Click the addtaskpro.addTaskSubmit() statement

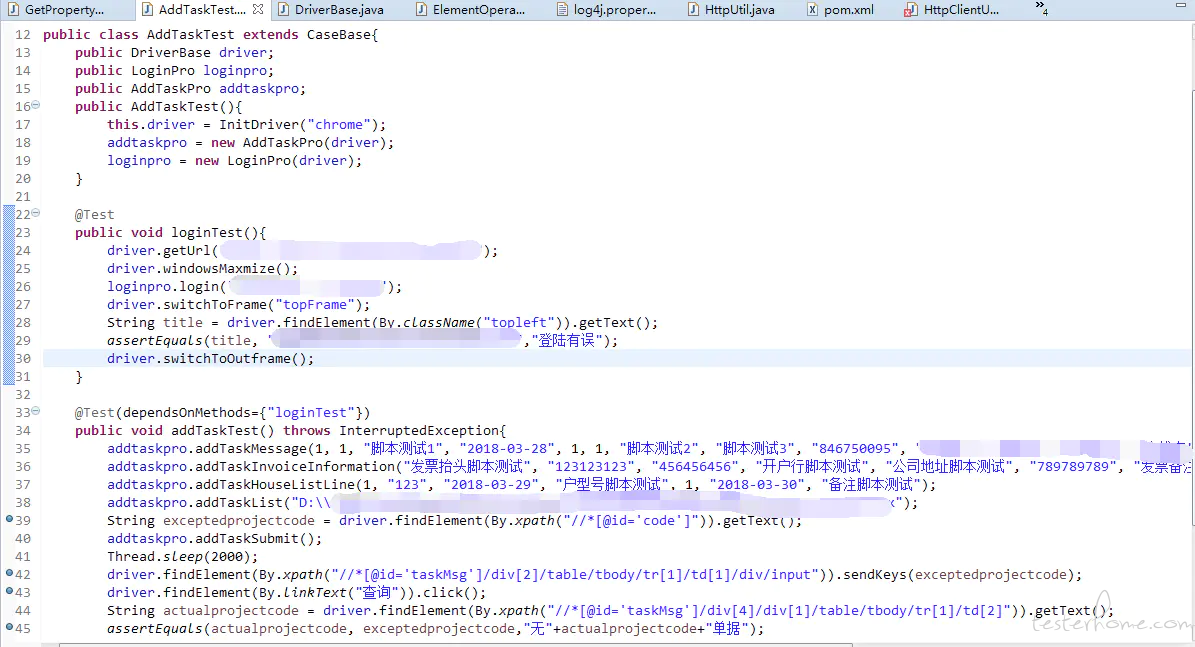(214, 539)
